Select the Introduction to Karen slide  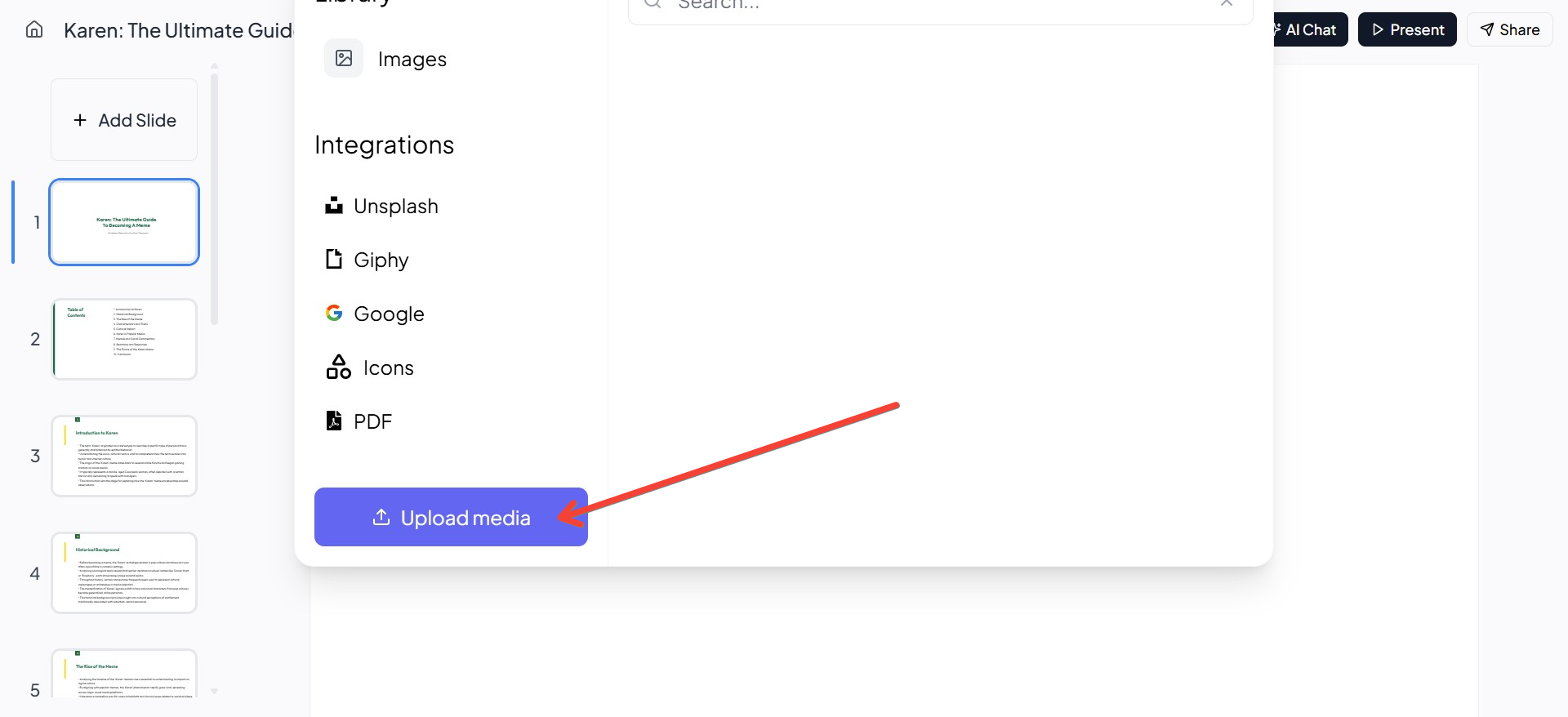(124, 456)
